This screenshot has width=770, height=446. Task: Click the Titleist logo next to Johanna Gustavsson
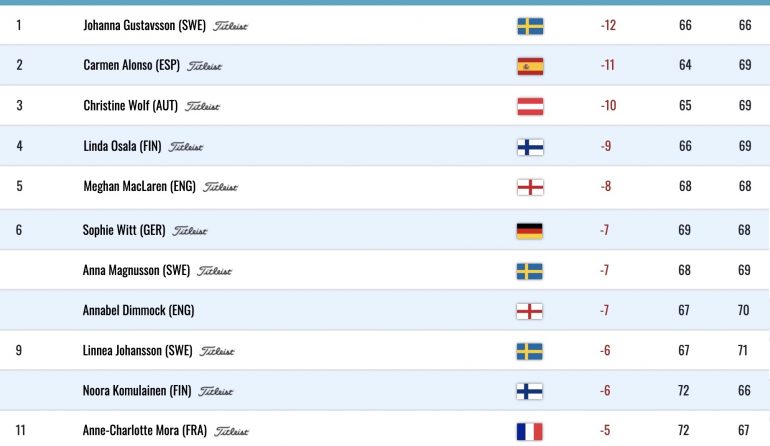coord(230,26)
